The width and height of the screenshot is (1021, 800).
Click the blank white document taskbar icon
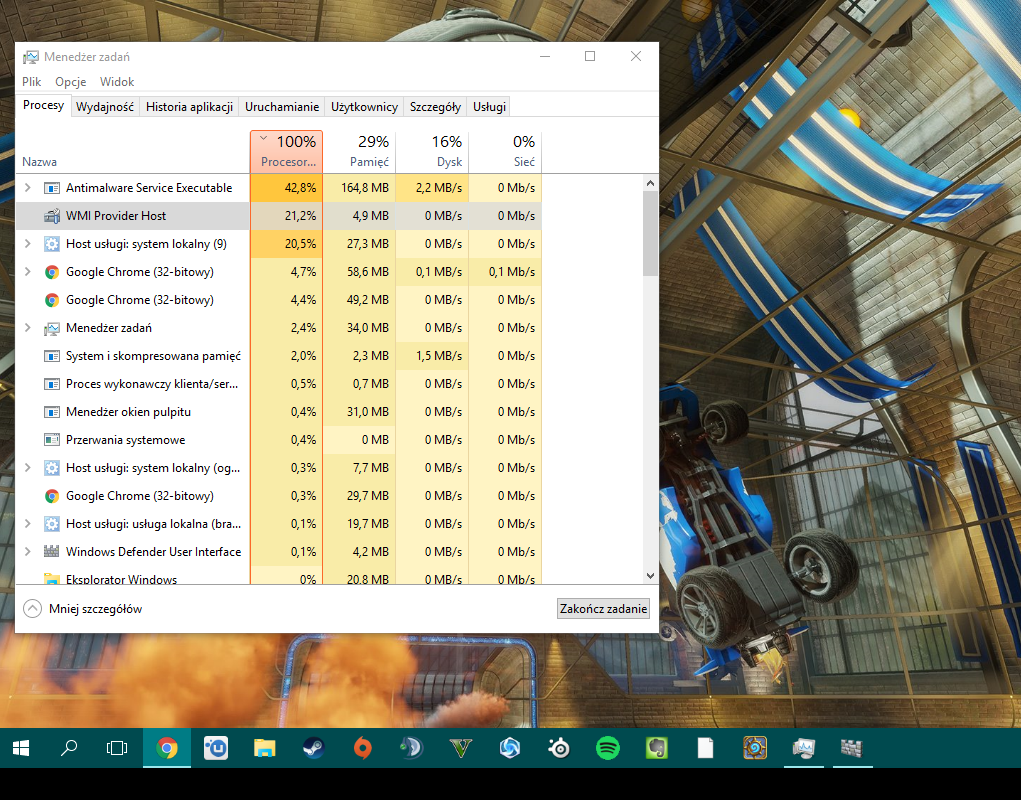click(x=705, y=748)
